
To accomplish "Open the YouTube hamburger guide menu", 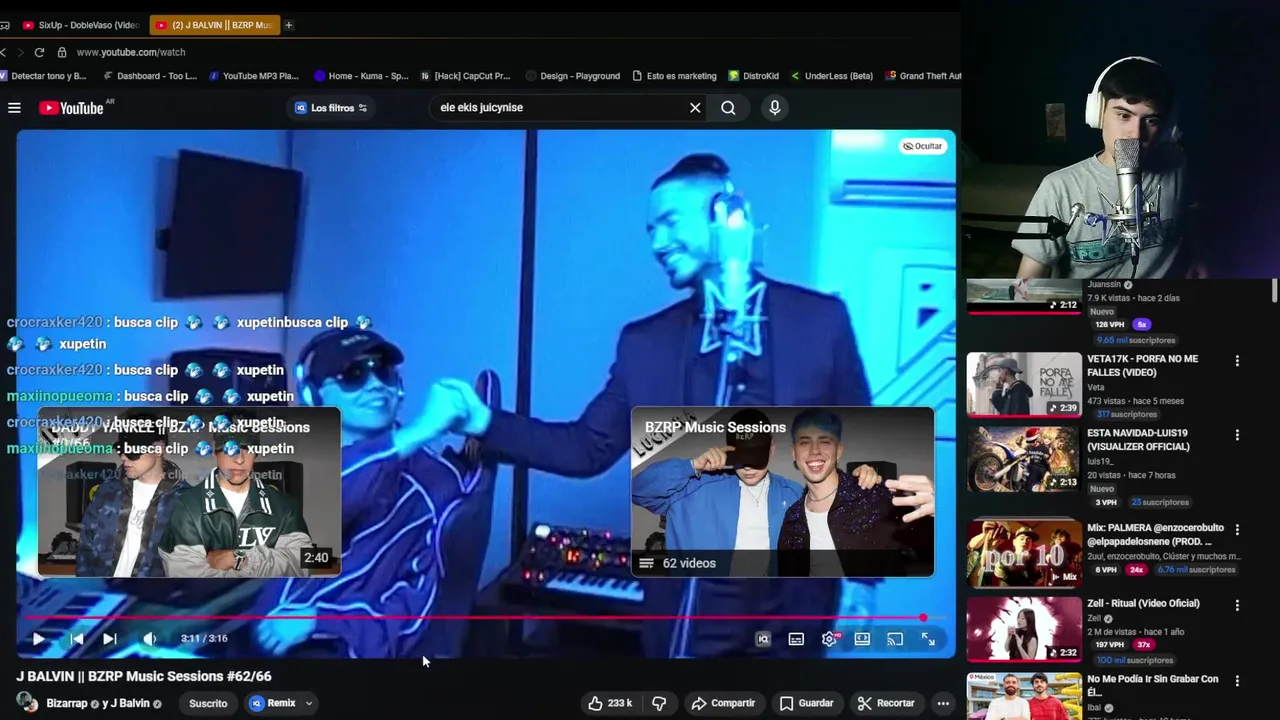I will (x=14, y=108).
